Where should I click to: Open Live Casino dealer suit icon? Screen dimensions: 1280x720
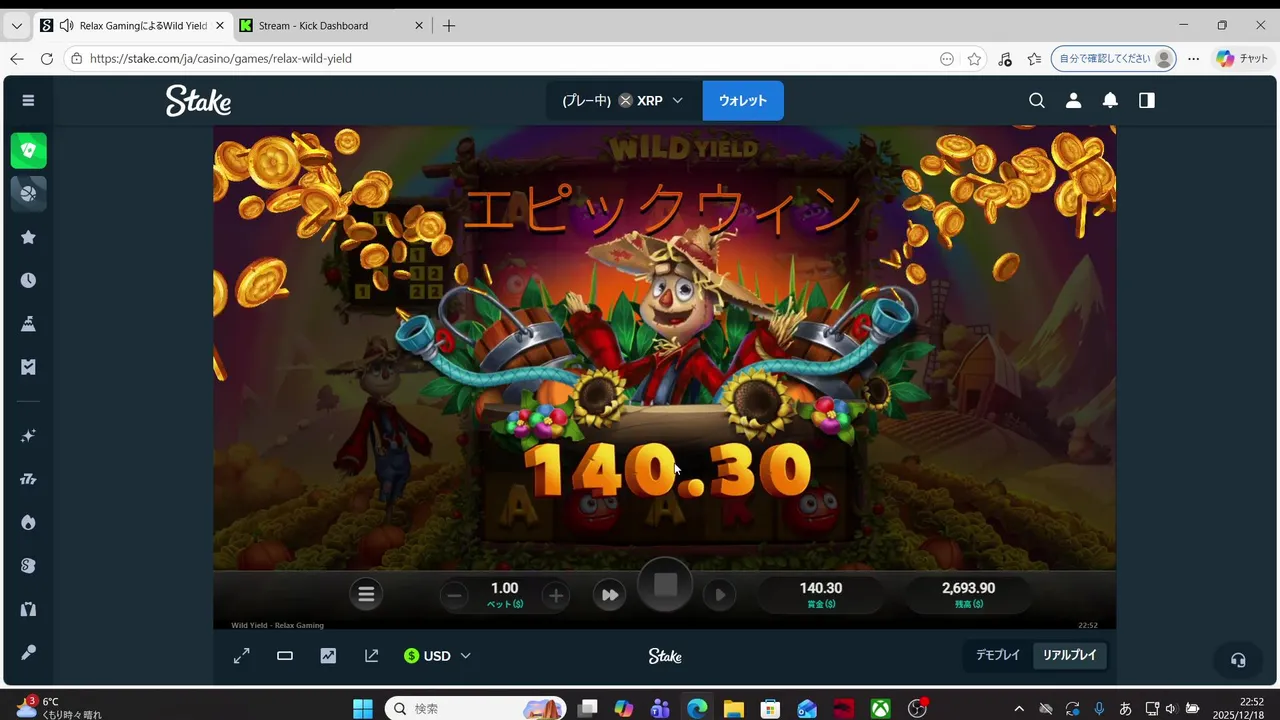click(x=28, y=609)
